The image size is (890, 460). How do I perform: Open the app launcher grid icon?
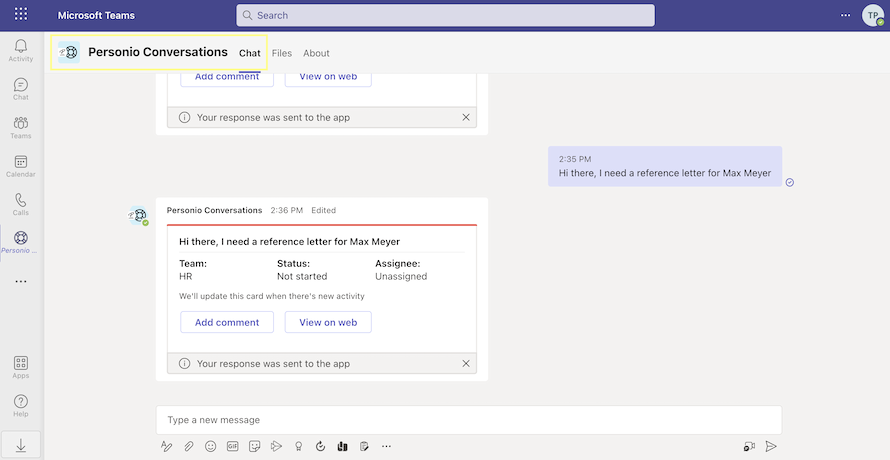(x=21, y=15)
